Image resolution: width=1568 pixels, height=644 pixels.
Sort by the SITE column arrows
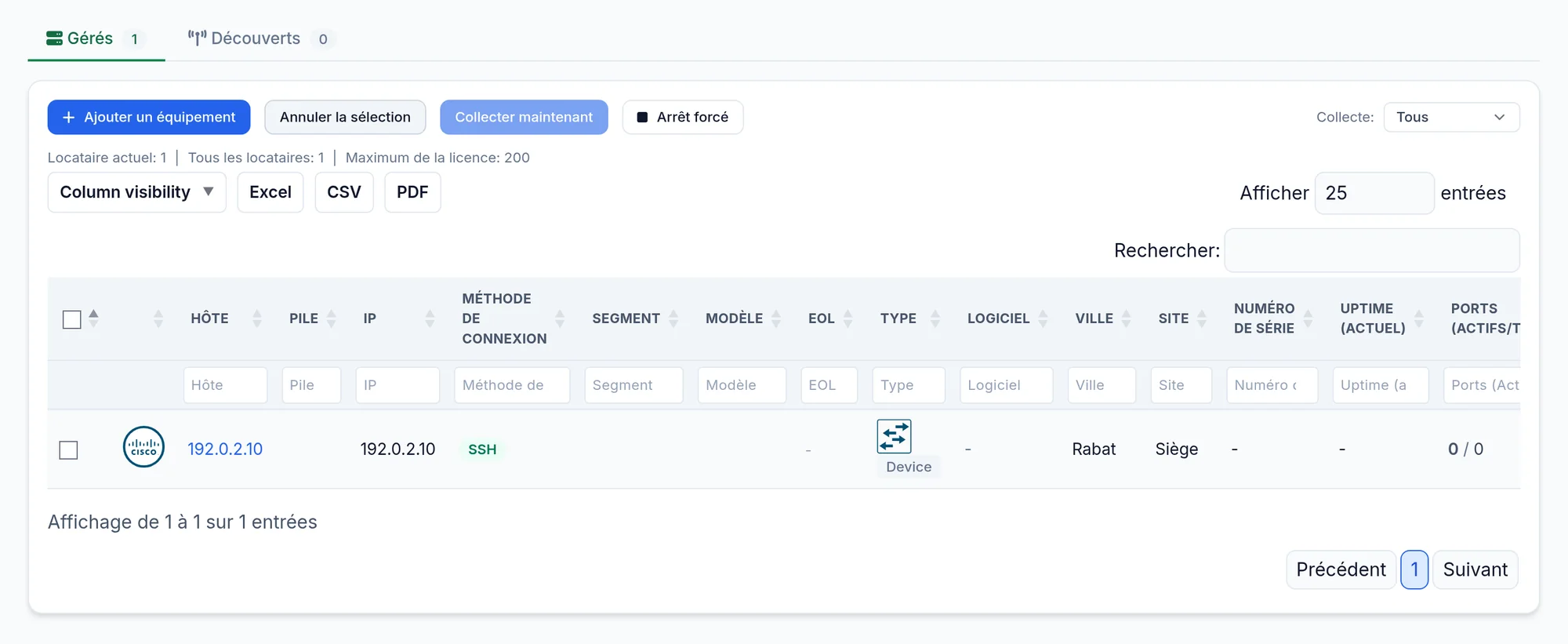click(1202, 318)
